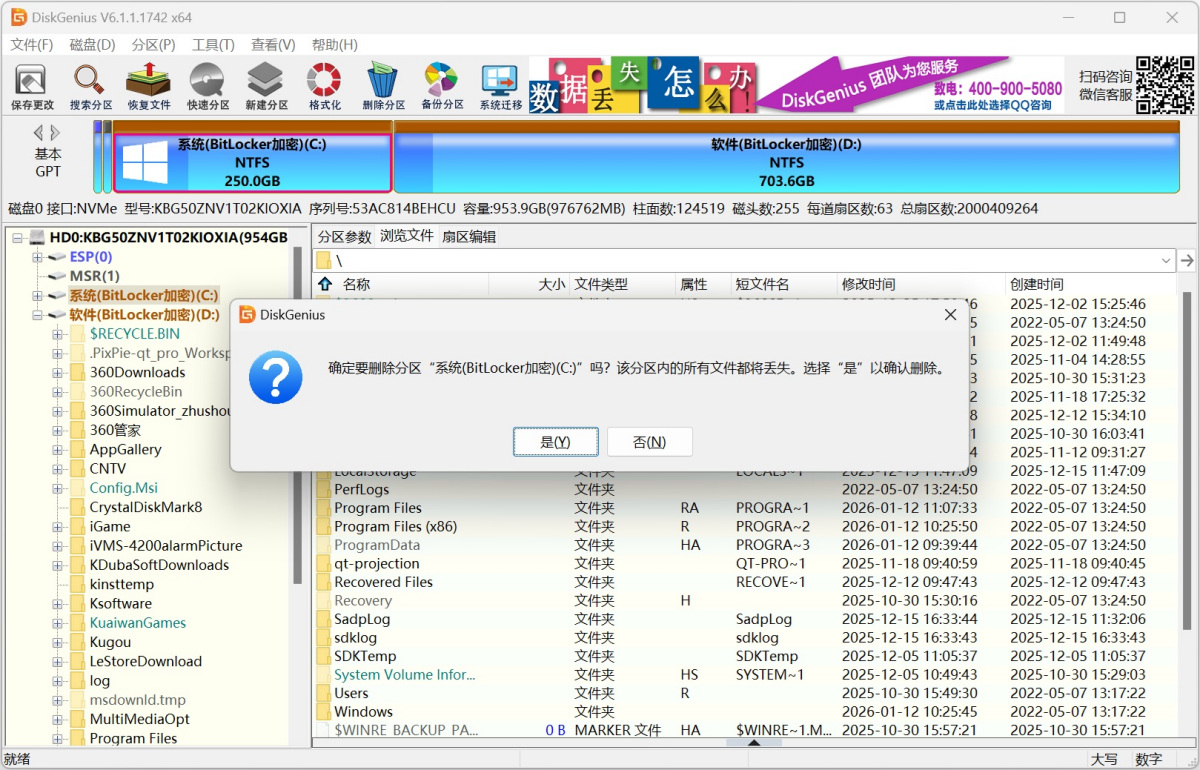Close the DiskGenius confirmation dialog
This screenshot has height=770, width=1200.
(x=950, y=315)
